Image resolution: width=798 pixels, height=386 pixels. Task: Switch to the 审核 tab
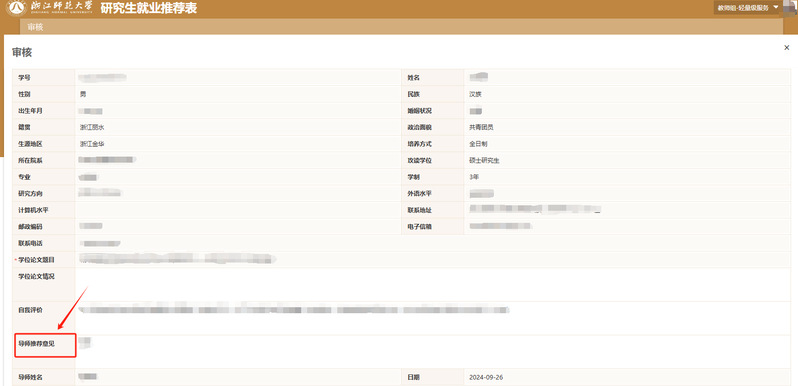35,26
